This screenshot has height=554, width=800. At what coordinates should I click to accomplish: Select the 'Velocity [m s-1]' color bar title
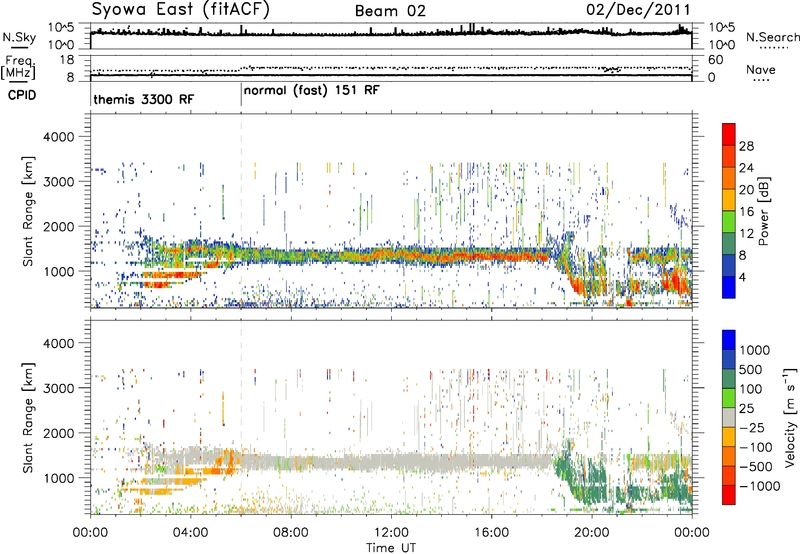coord(790,417)
